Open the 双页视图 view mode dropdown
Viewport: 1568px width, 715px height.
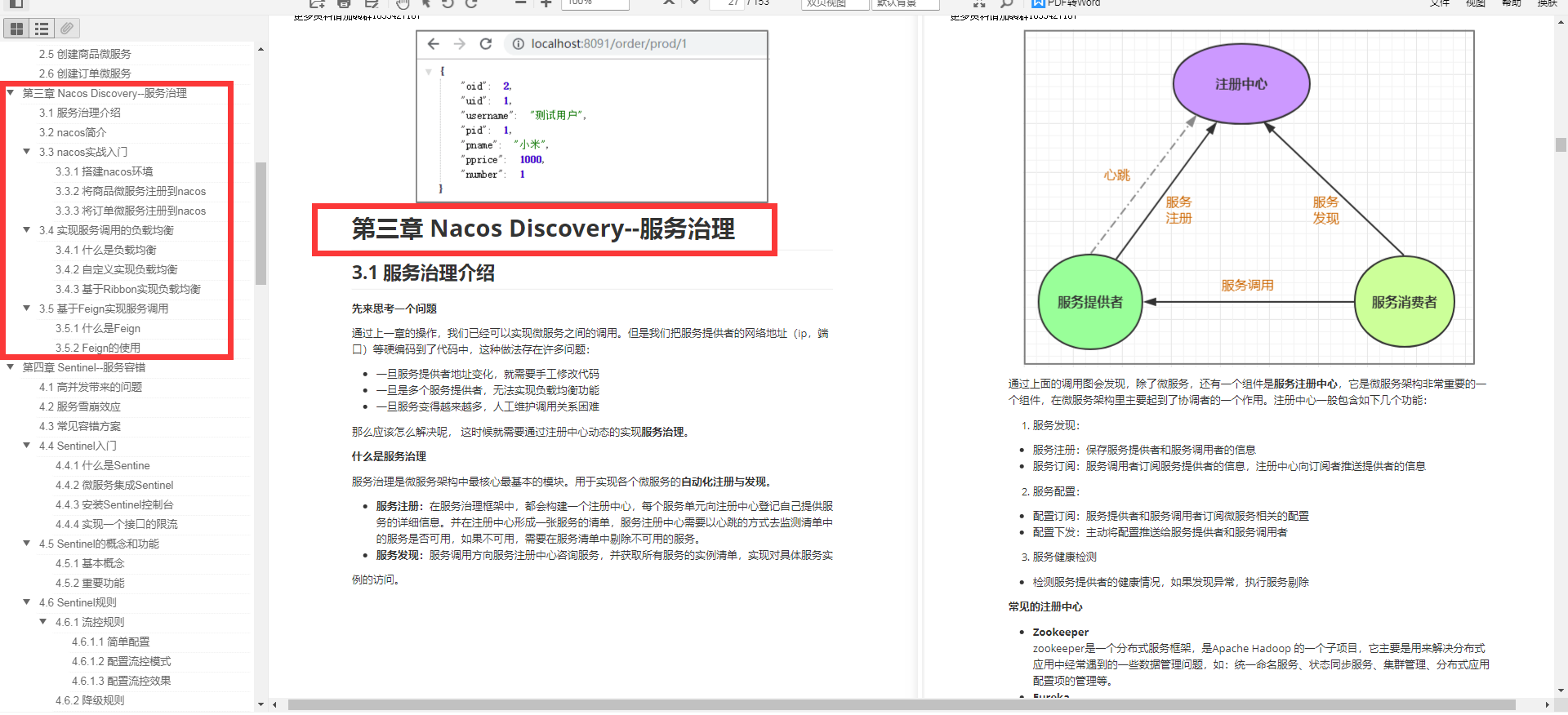point(835,3)
